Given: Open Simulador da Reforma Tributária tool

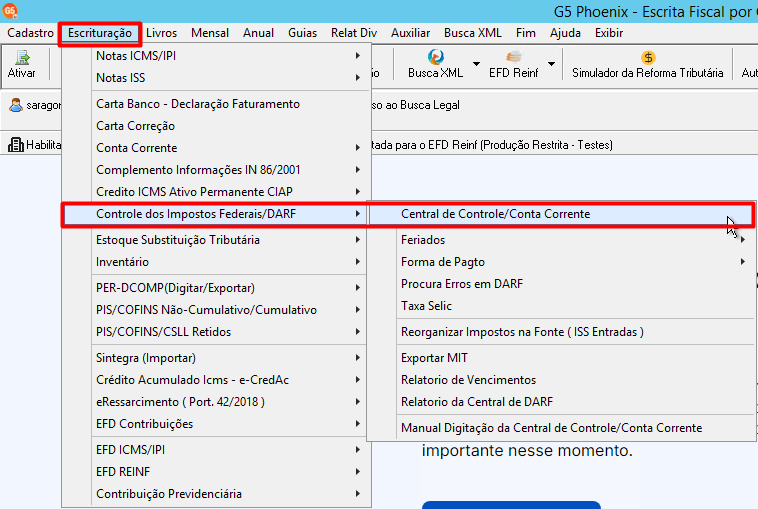Looking at the screenshot, I should [647, 64].
